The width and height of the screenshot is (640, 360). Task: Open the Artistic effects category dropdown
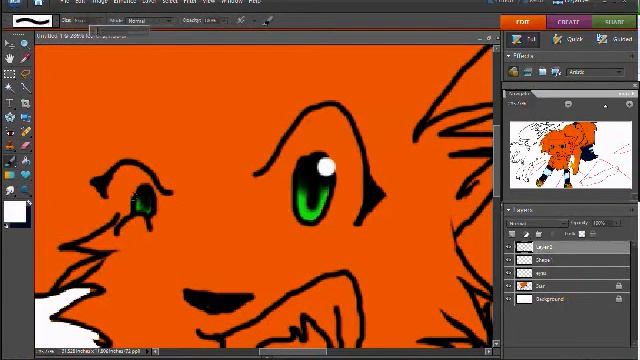click(596, 72)
